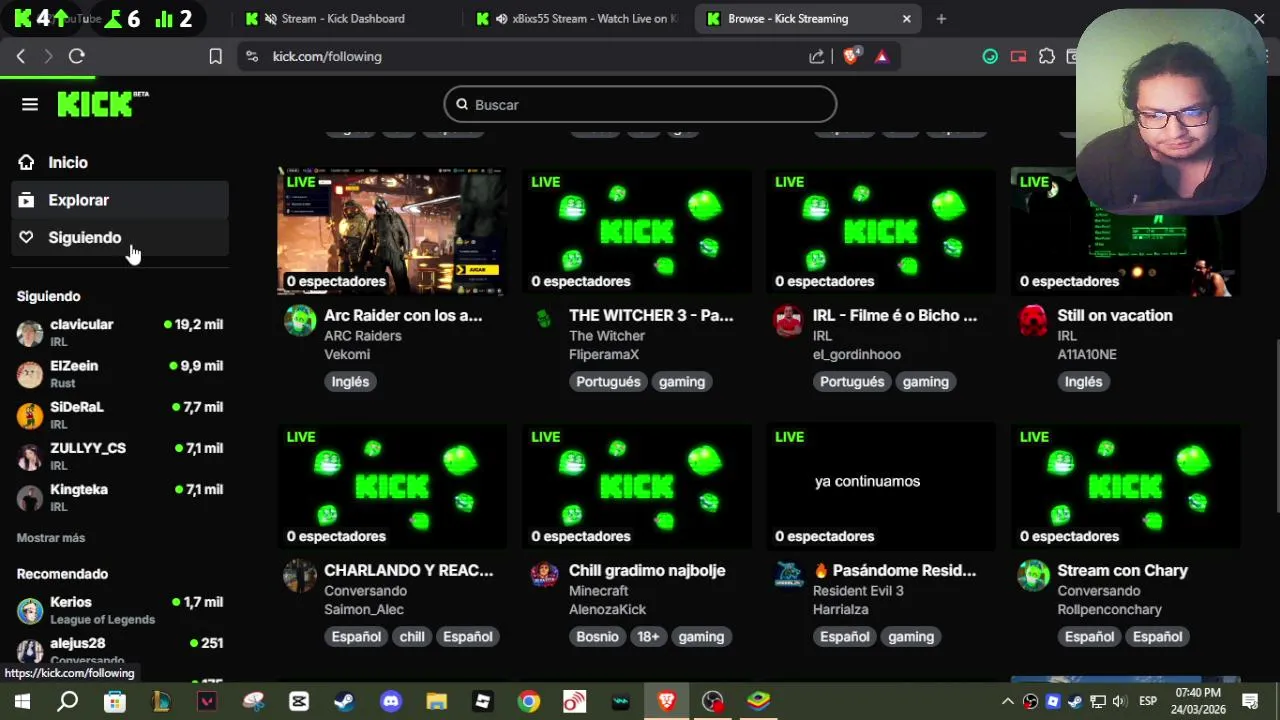Click the Português tag under THE WITCHER 3
The height and width of the screenshot is (720, 1280).
[x=608, y=381]
